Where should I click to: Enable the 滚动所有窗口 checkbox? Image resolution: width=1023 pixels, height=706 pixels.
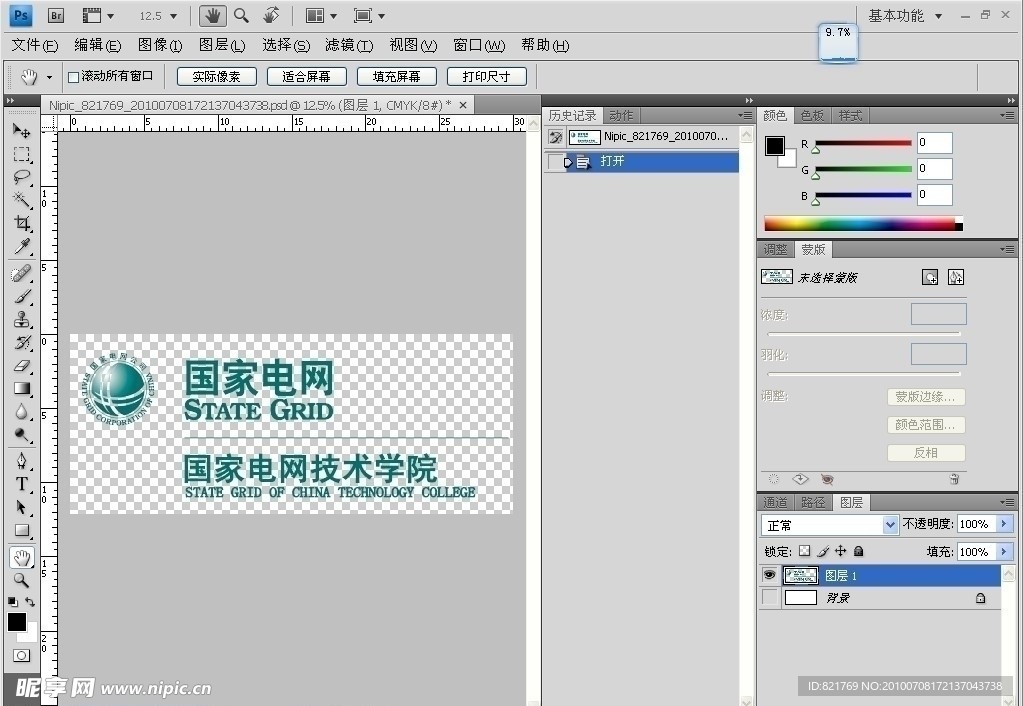pos(73,75)
